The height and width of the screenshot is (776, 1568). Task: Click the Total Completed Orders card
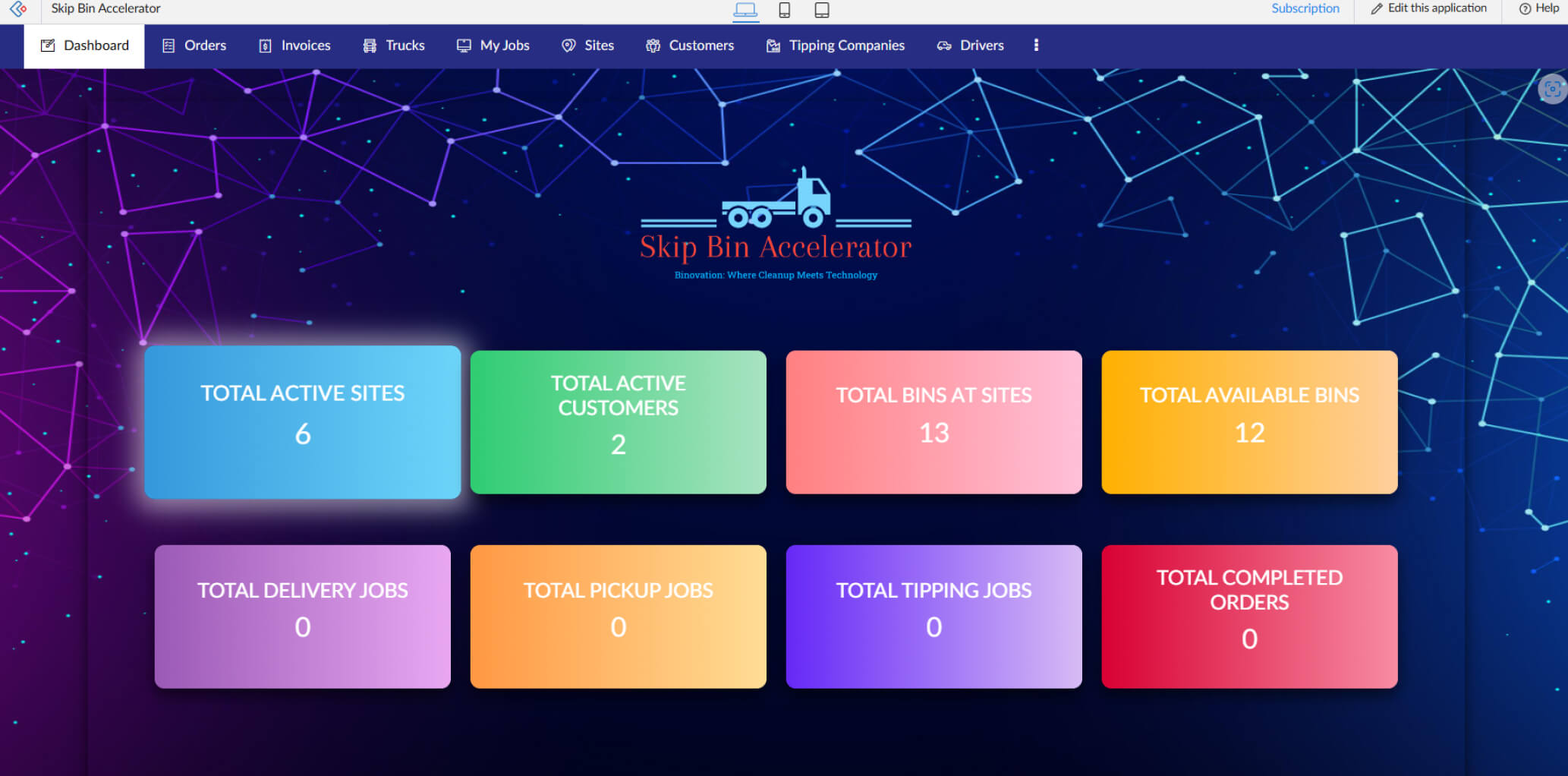pyautogui.click(x=1249, y=617)
